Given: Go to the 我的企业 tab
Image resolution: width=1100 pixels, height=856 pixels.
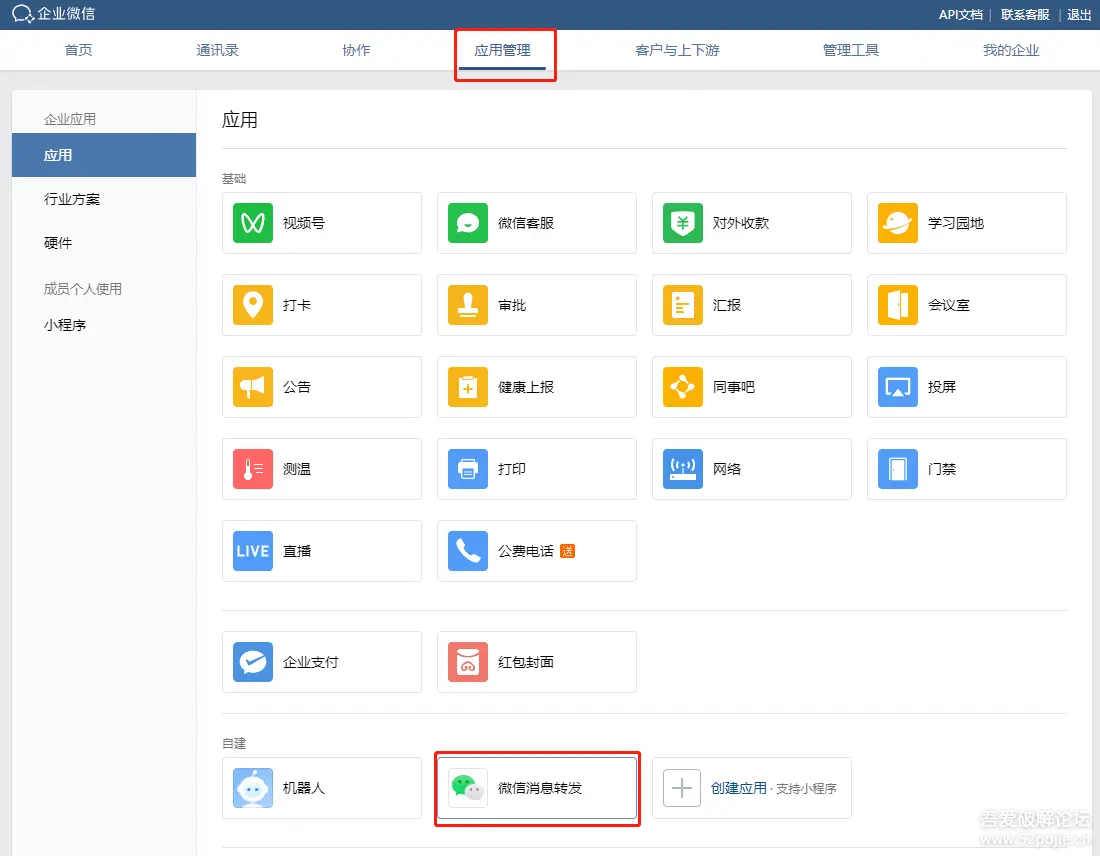Looking at the screenshot, I should (1011, 50).
